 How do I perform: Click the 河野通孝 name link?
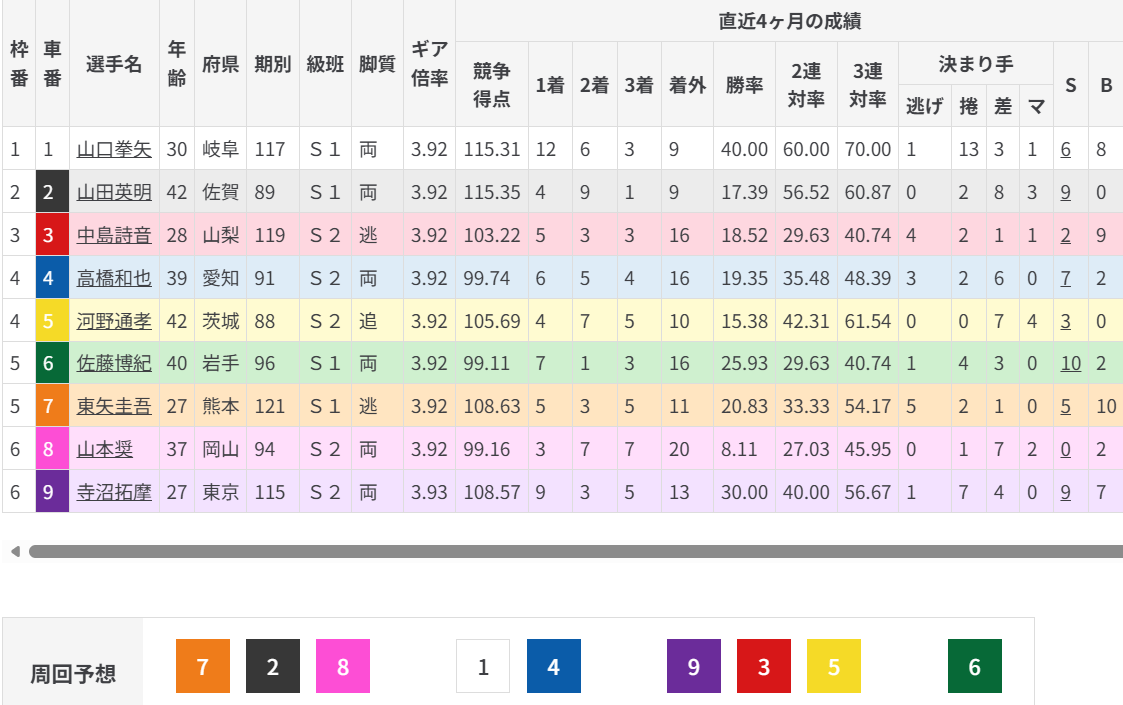click(114, 321)
